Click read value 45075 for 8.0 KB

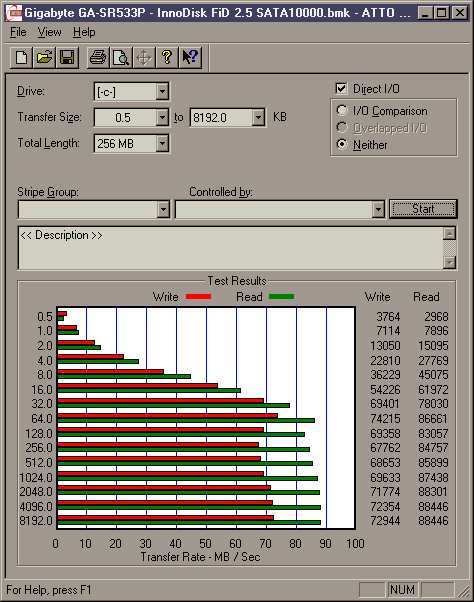click(x=433, y=375)
